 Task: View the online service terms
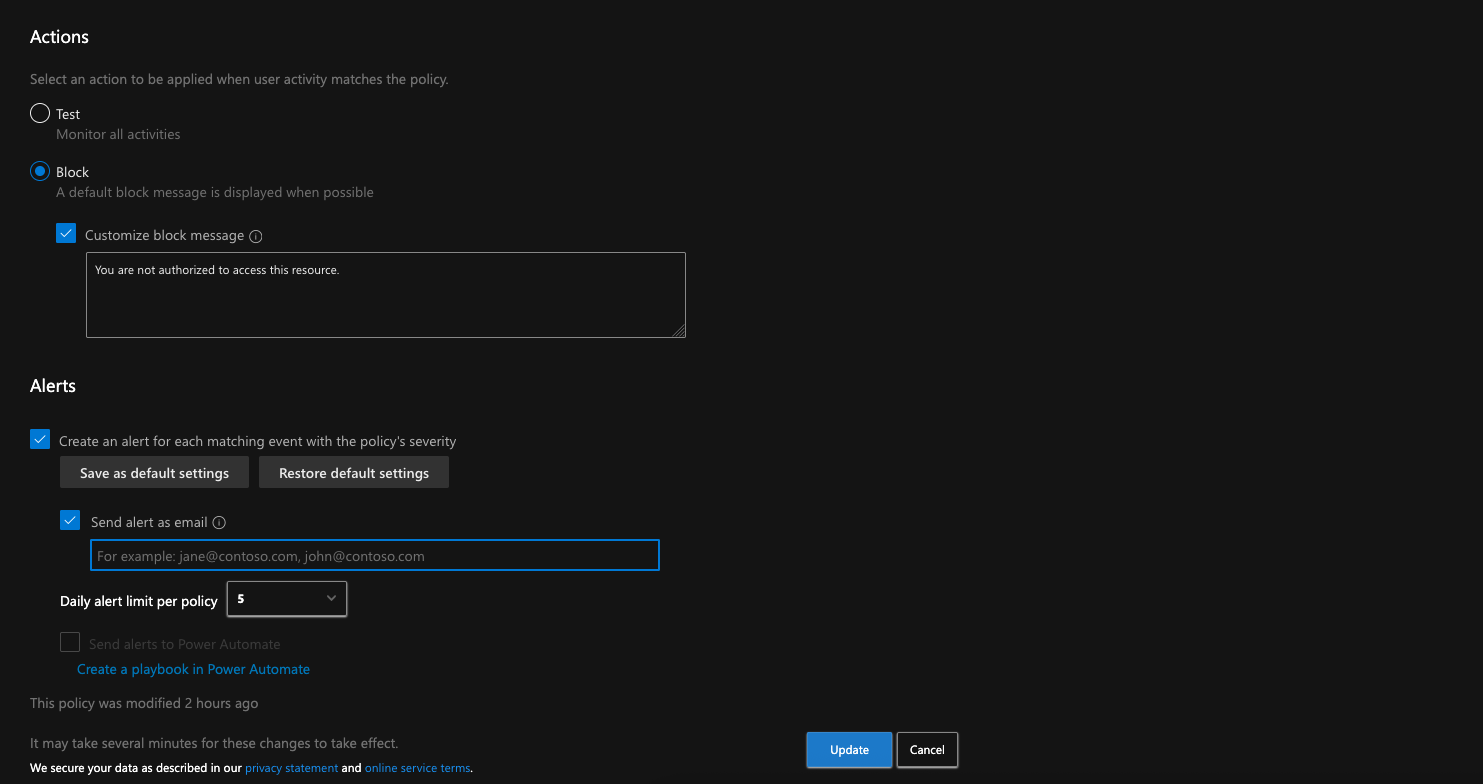coord(417,767)
